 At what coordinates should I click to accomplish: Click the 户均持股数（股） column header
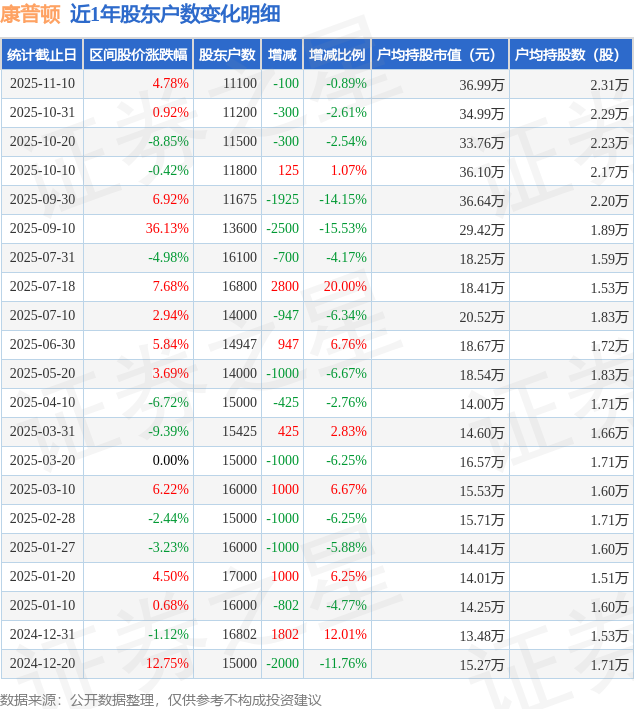tap(570, 55)
